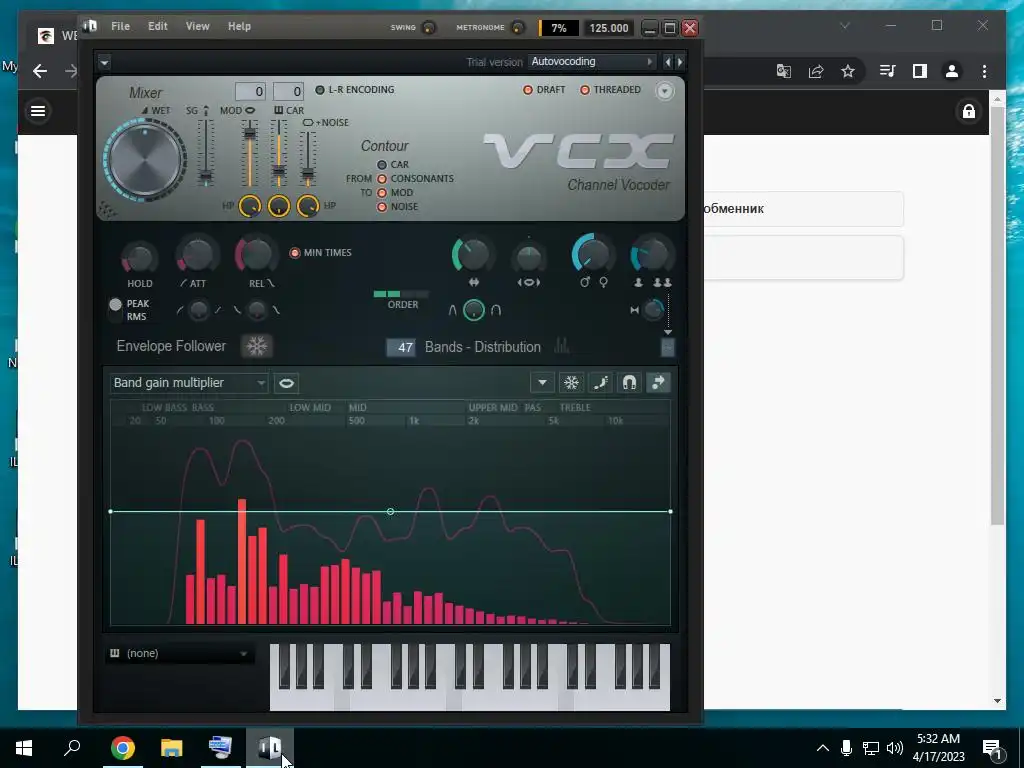Open the Autovocoding preset selector
1024x768 pixels.
(x=592, y=61)
